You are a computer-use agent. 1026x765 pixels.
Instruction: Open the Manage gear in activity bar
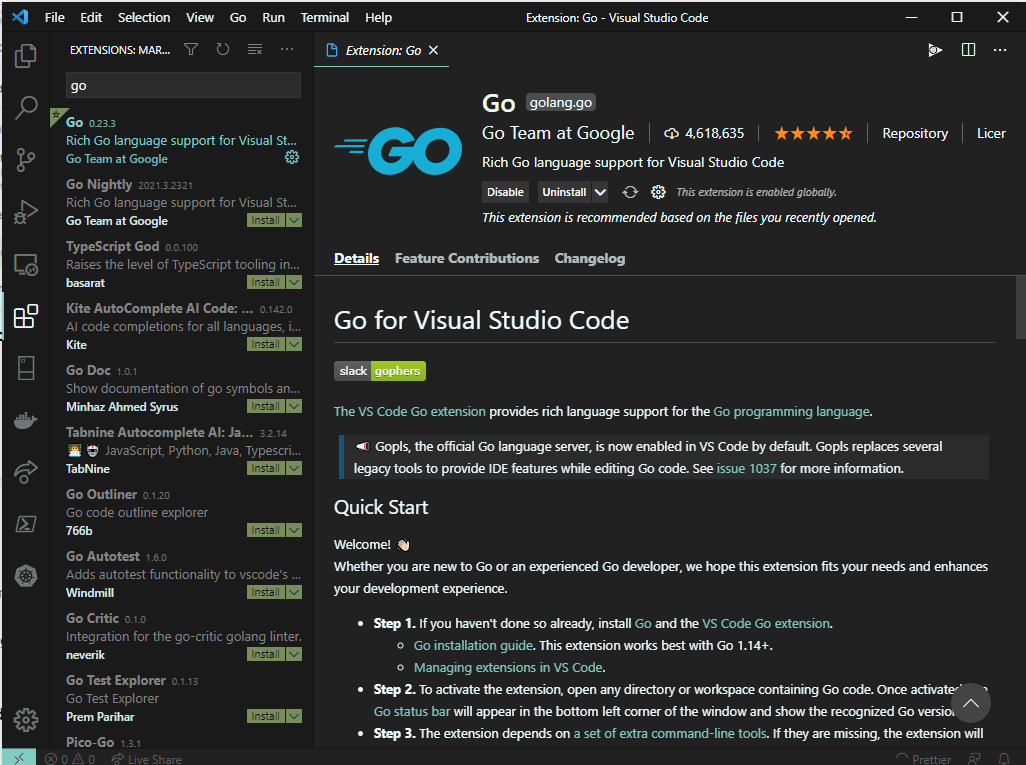click(26, 720)
